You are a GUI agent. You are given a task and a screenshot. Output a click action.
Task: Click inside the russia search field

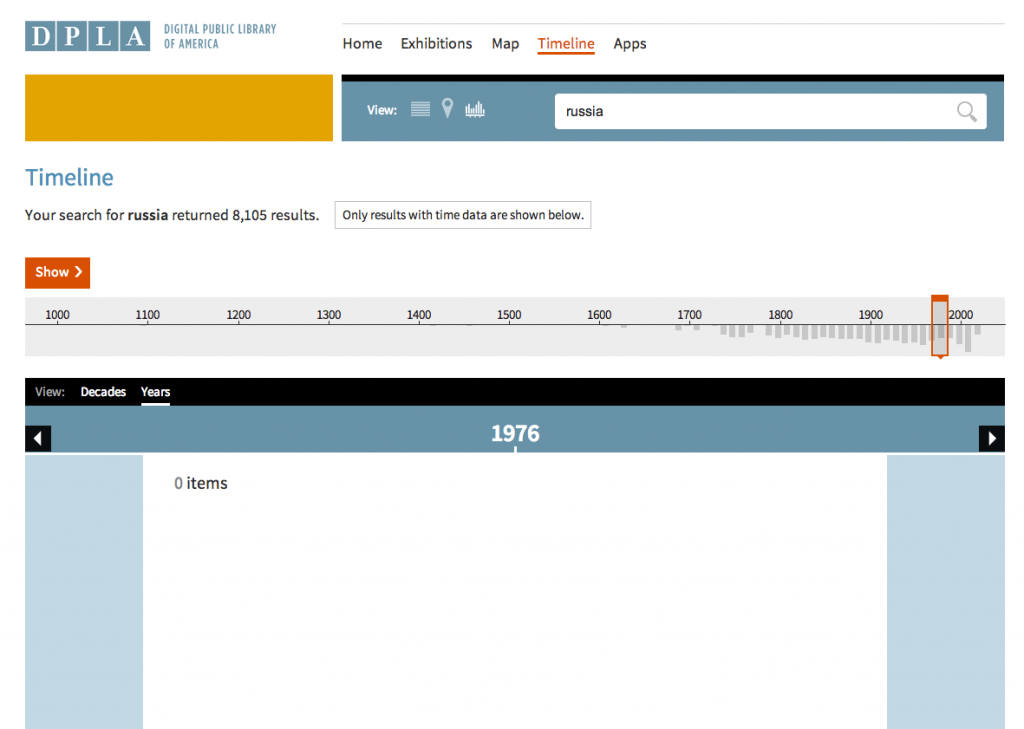point(700,111)
